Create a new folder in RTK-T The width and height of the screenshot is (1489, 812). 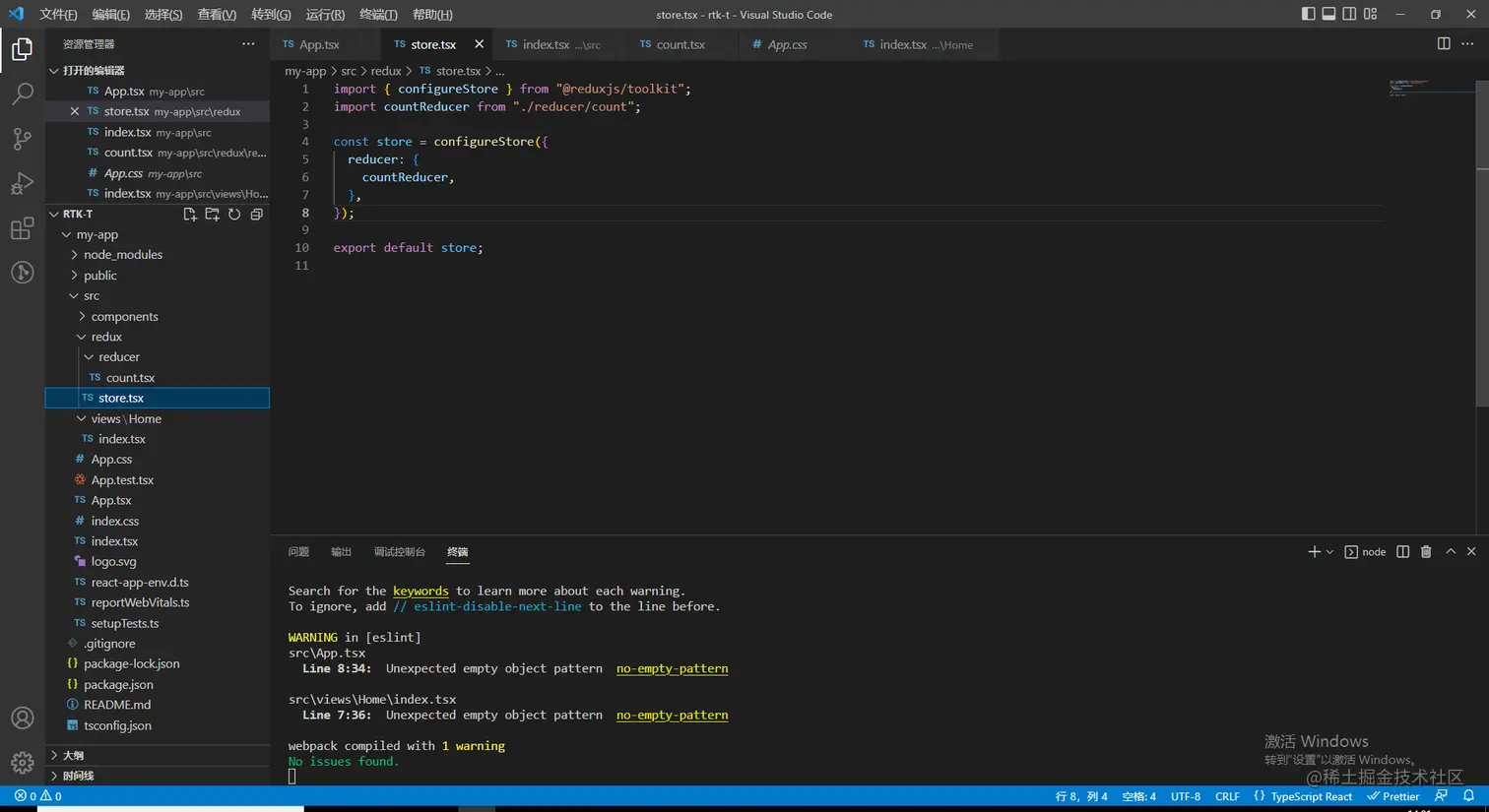[x=212, y=214]
